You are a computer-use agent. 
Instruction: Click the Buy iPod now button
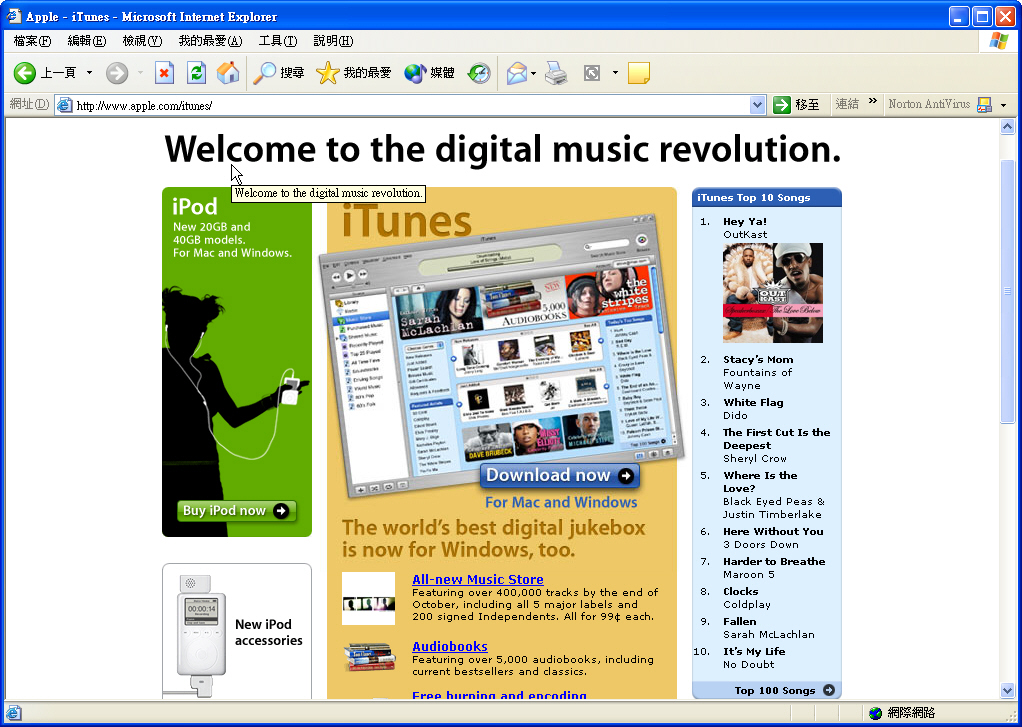pyautogui.click(x=237, y=511)
